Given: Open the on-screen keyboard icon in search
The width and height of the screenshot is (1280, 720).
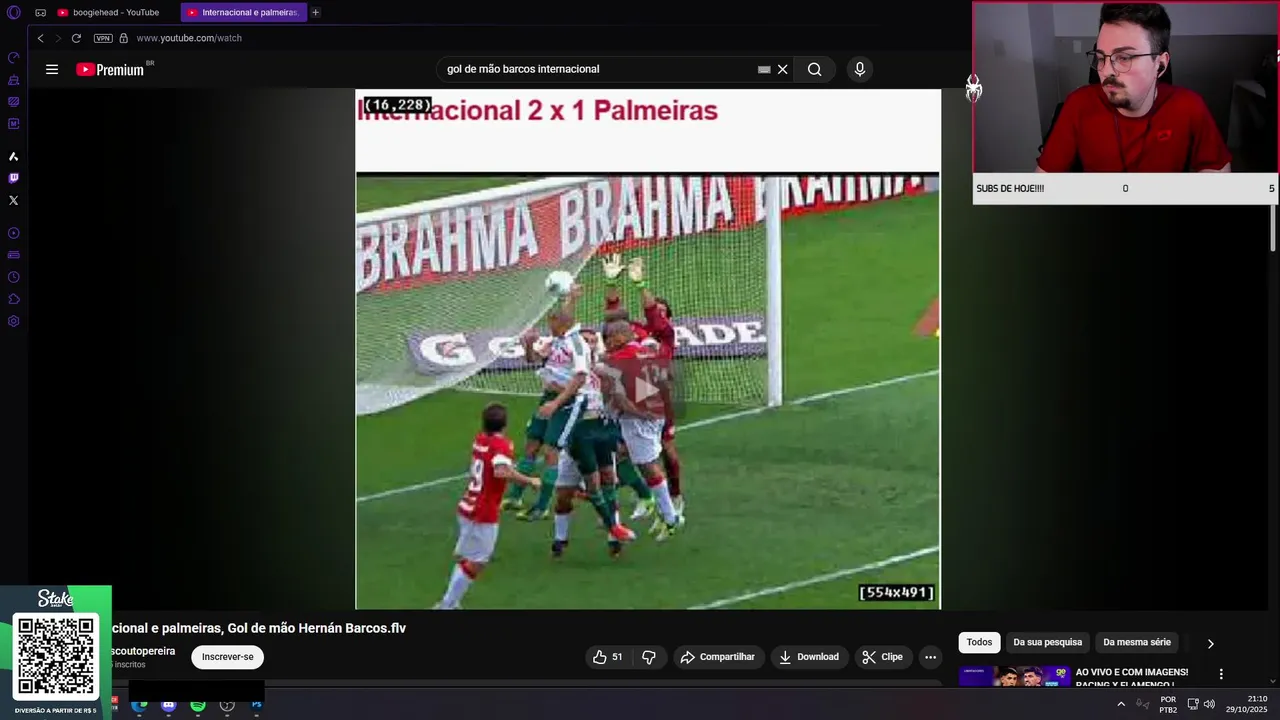Looking at the screenshot, I should click(x=764, y=69).
